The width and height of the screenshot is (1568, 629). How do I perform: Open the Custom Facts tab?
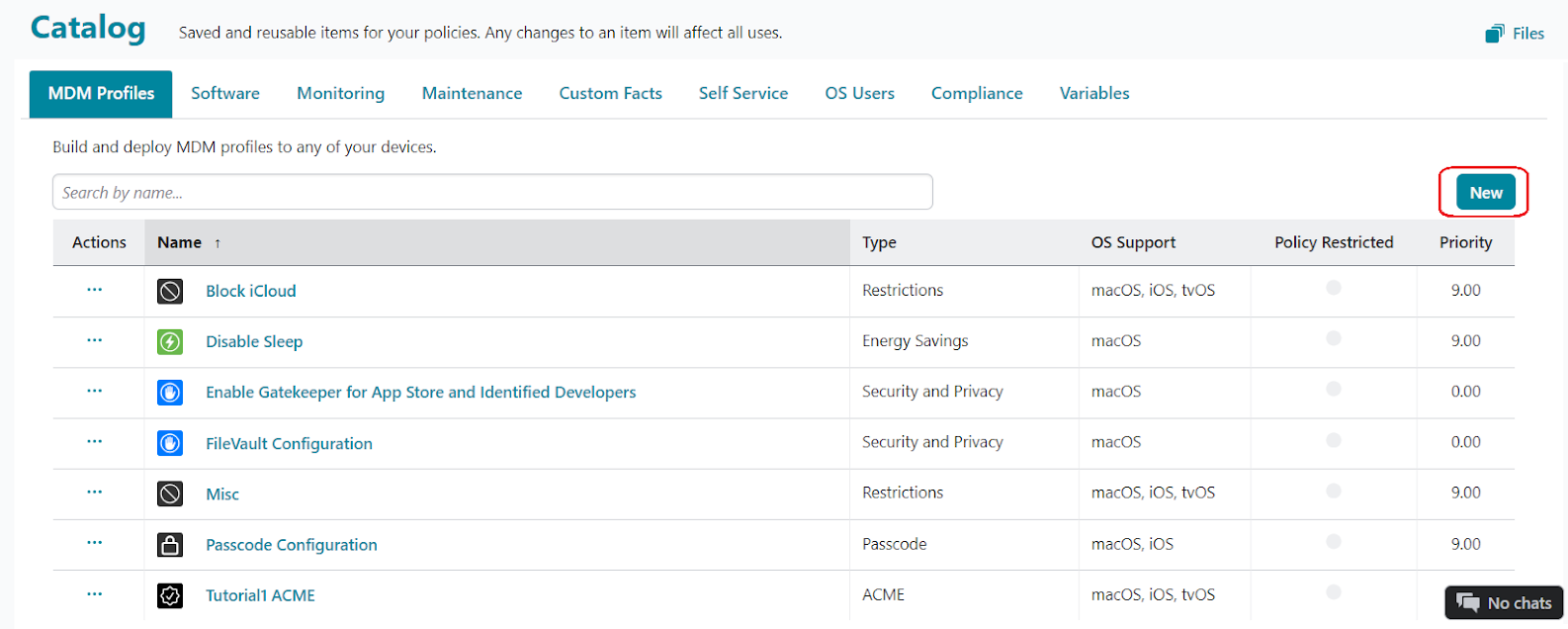point(611,94)
